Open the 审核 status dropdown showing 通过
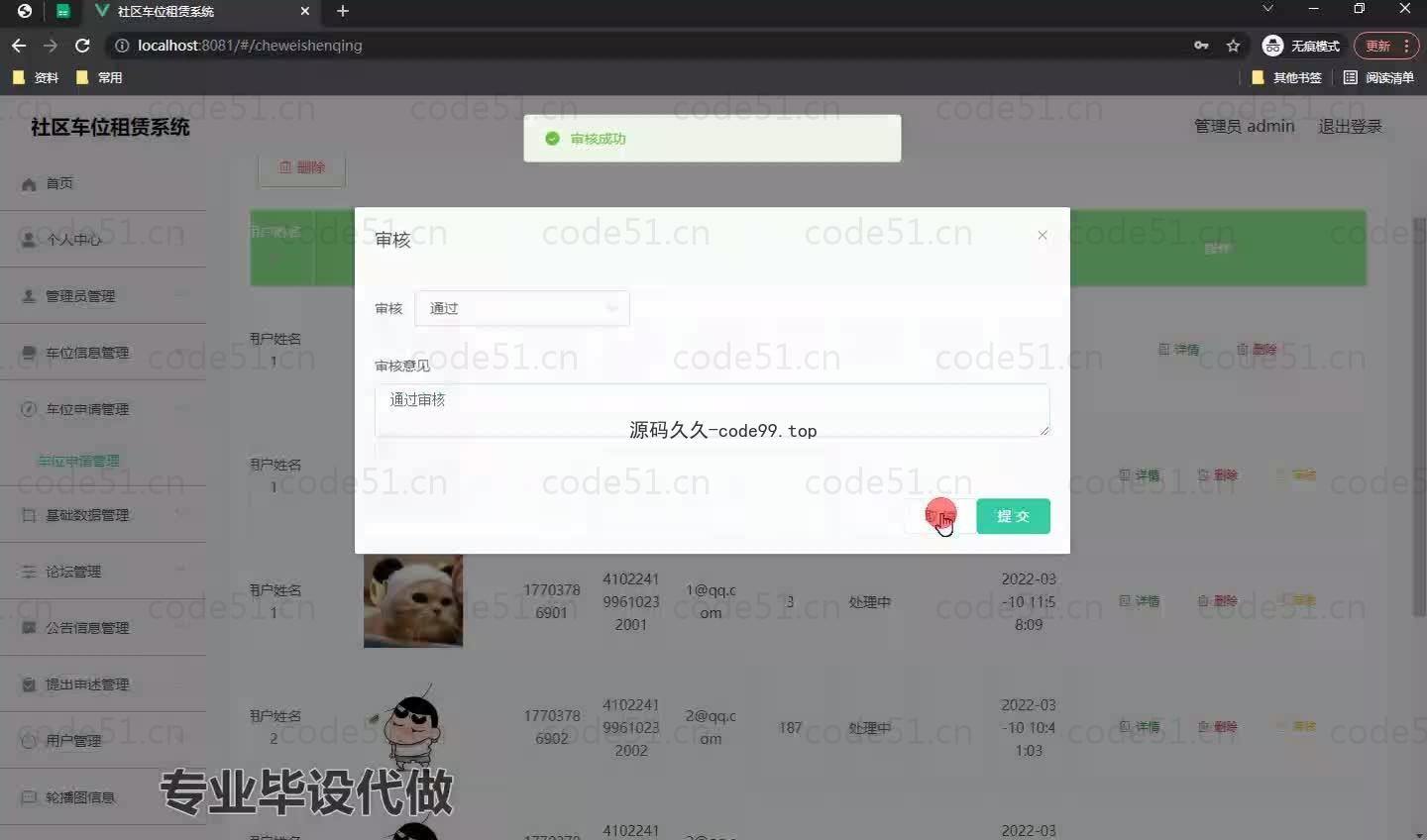 (521, 308)
